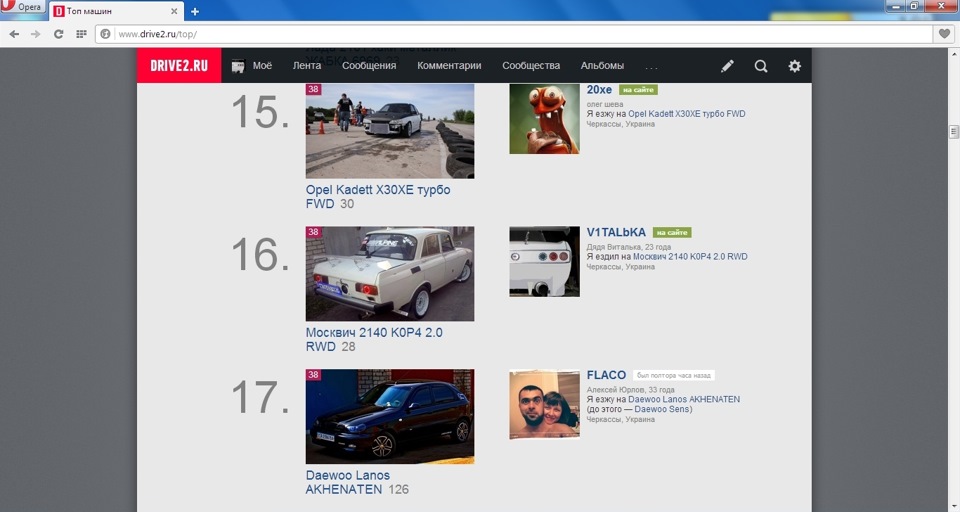The width and height of the screenshot is (960, 512).
Task: Click Daewoo Lanos AKHENATEN link in FLACO description
Action: click(684, 399)
